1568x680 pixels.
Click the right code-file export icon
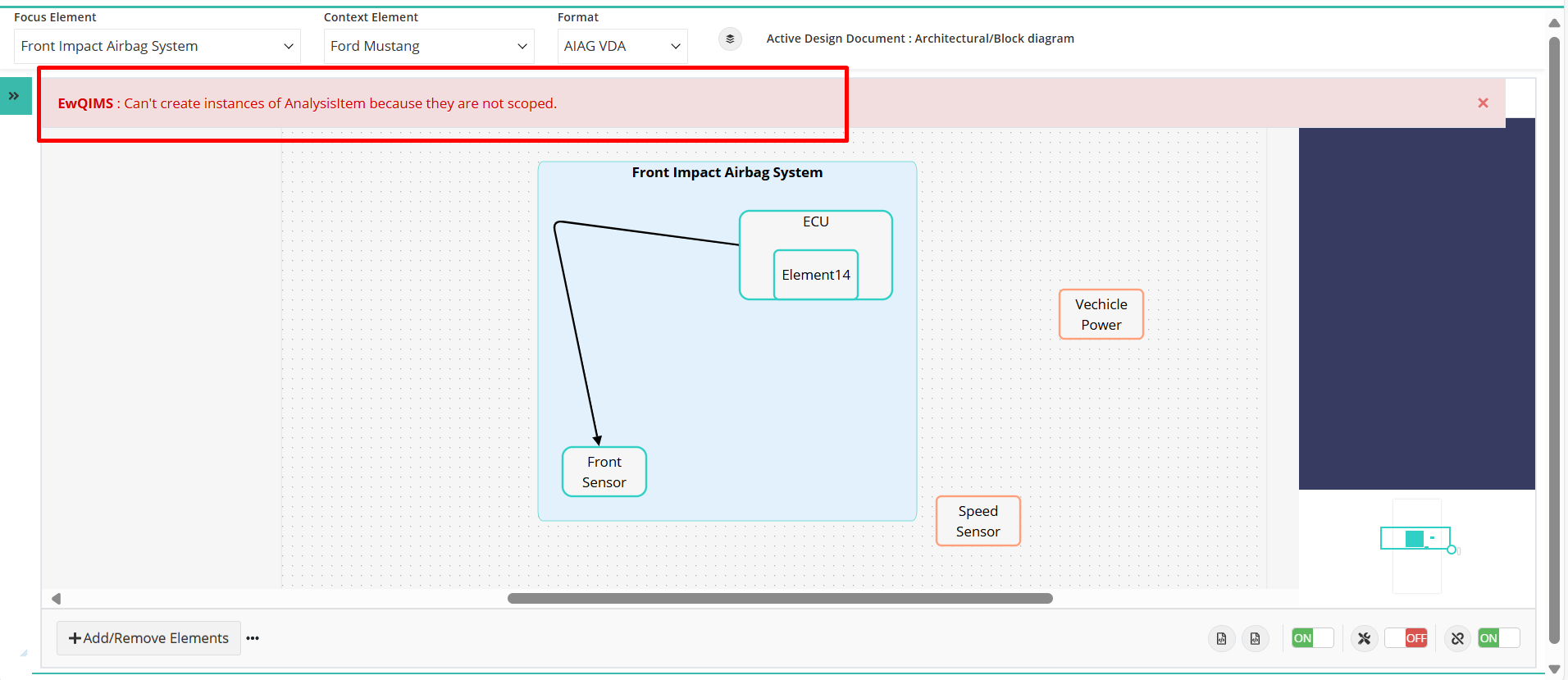point(1255,638)
